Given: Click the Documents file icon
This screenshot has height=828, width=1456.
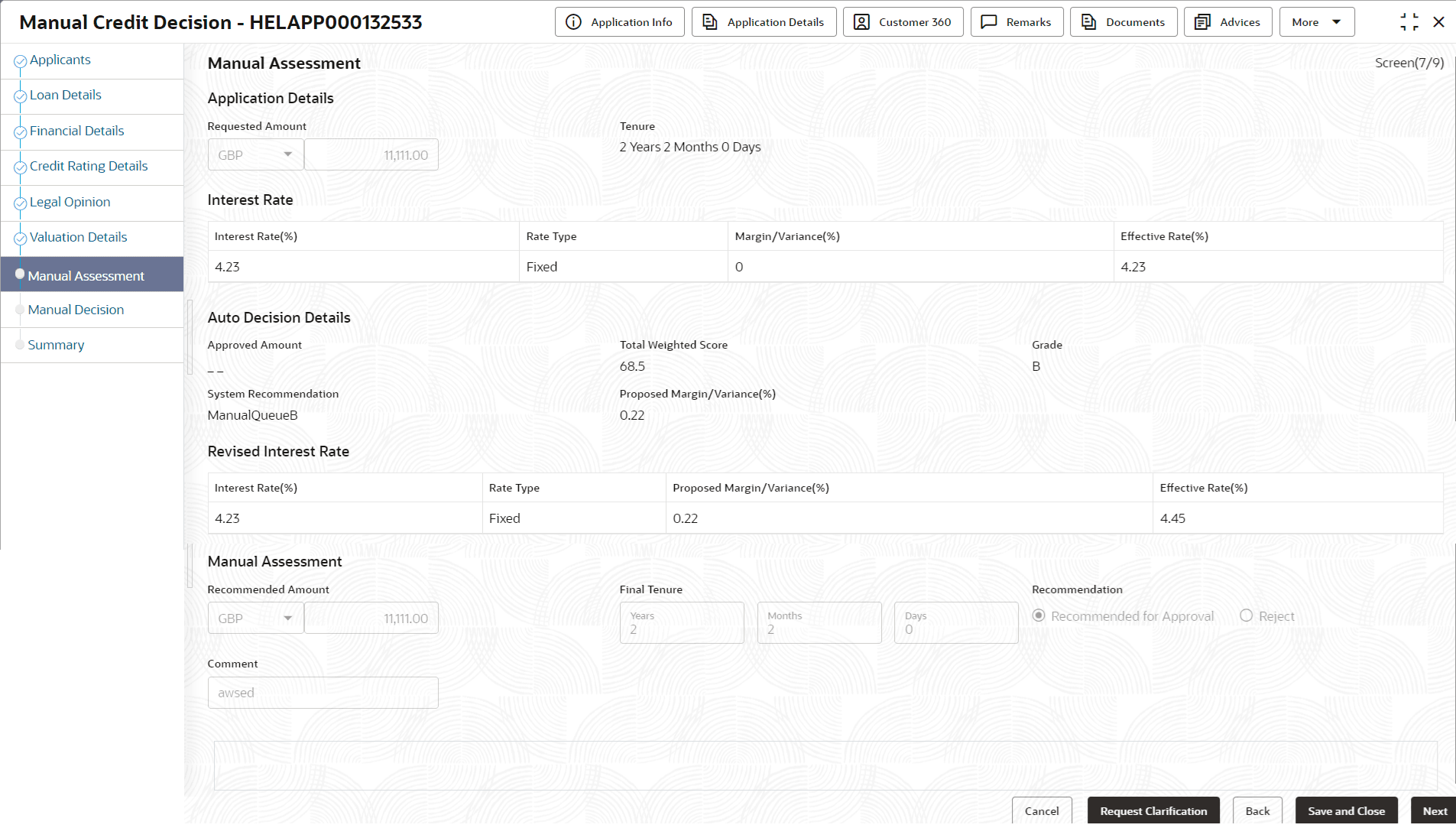Looking at the screenshot, I should pyautogui.click(x=1089, y=22).
